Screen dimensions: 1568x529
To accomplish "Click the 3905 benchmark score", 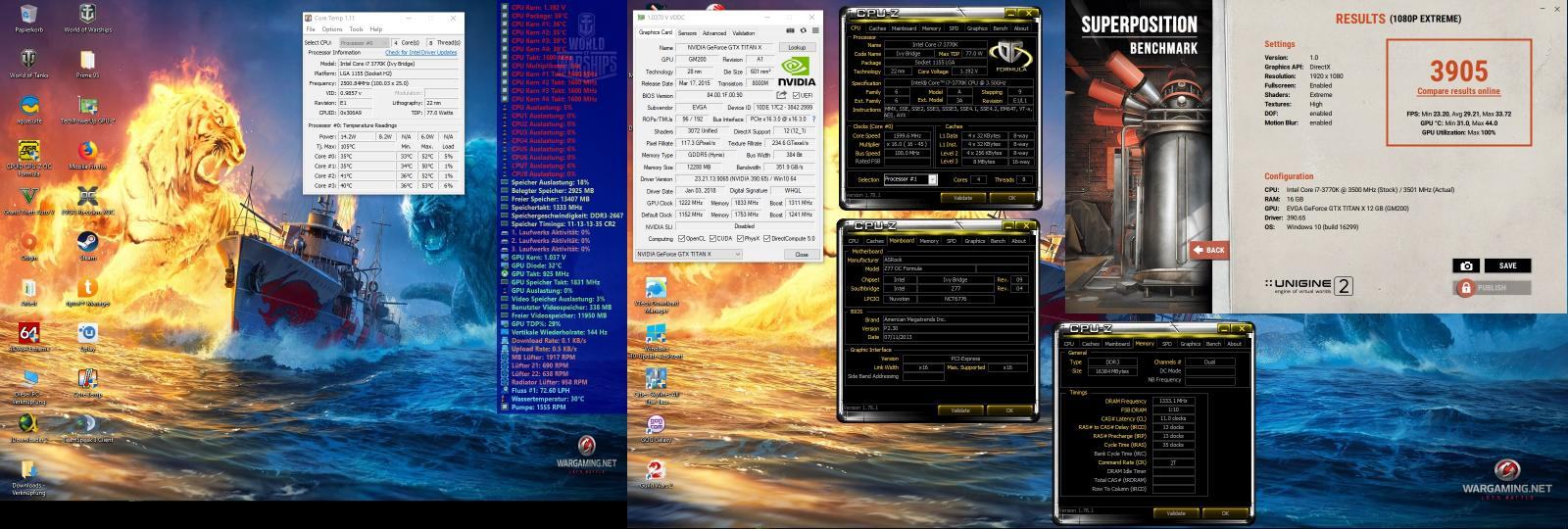I will (1458, 71).
